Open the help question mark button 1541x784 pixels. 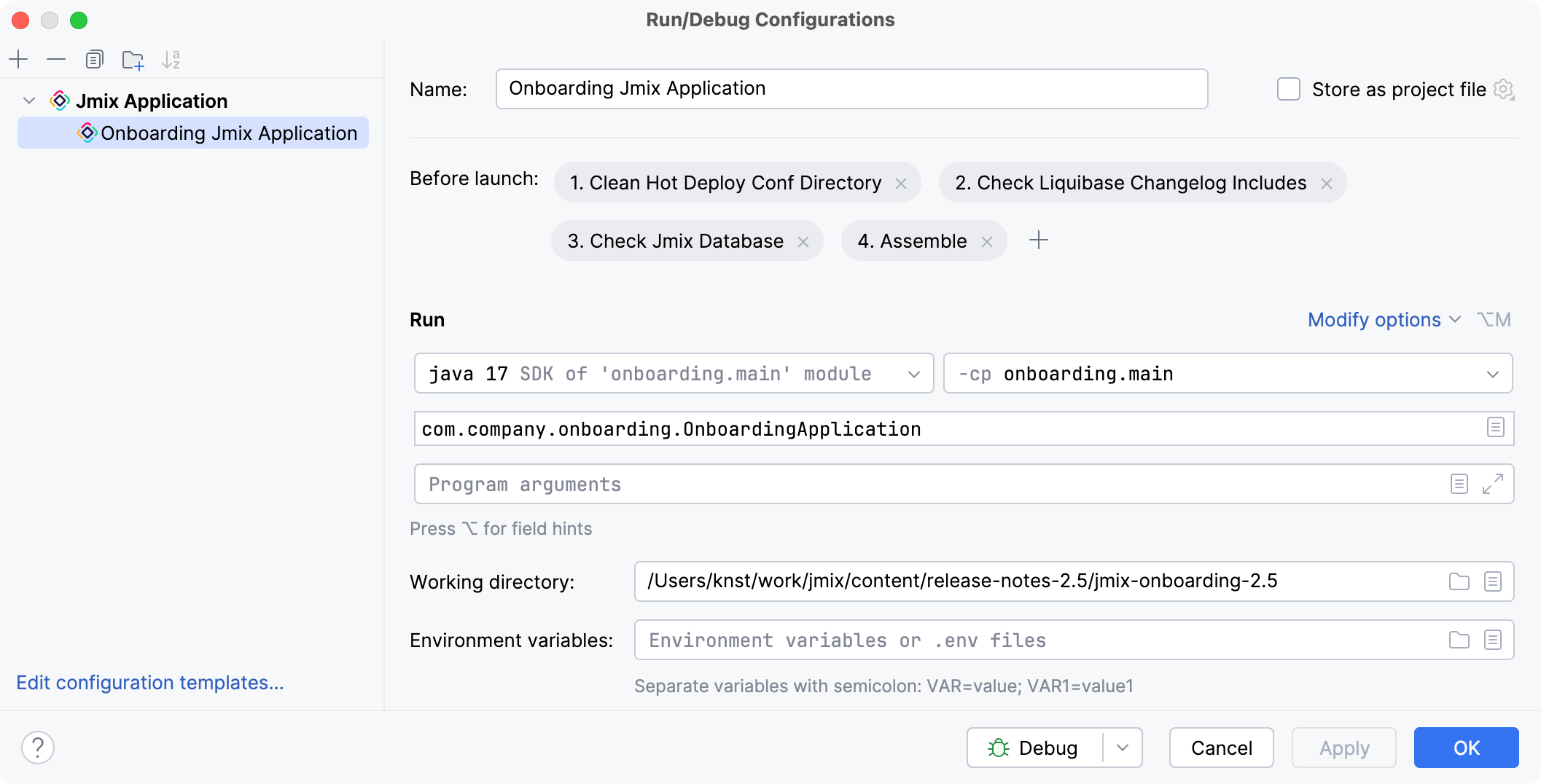tap(38, 748)
